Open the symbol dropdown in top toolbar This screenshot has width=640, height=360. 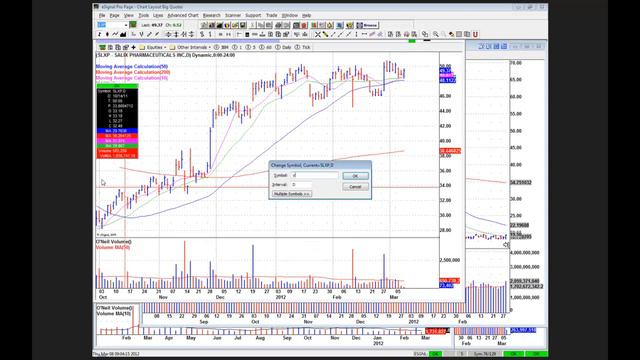point(126,25)
